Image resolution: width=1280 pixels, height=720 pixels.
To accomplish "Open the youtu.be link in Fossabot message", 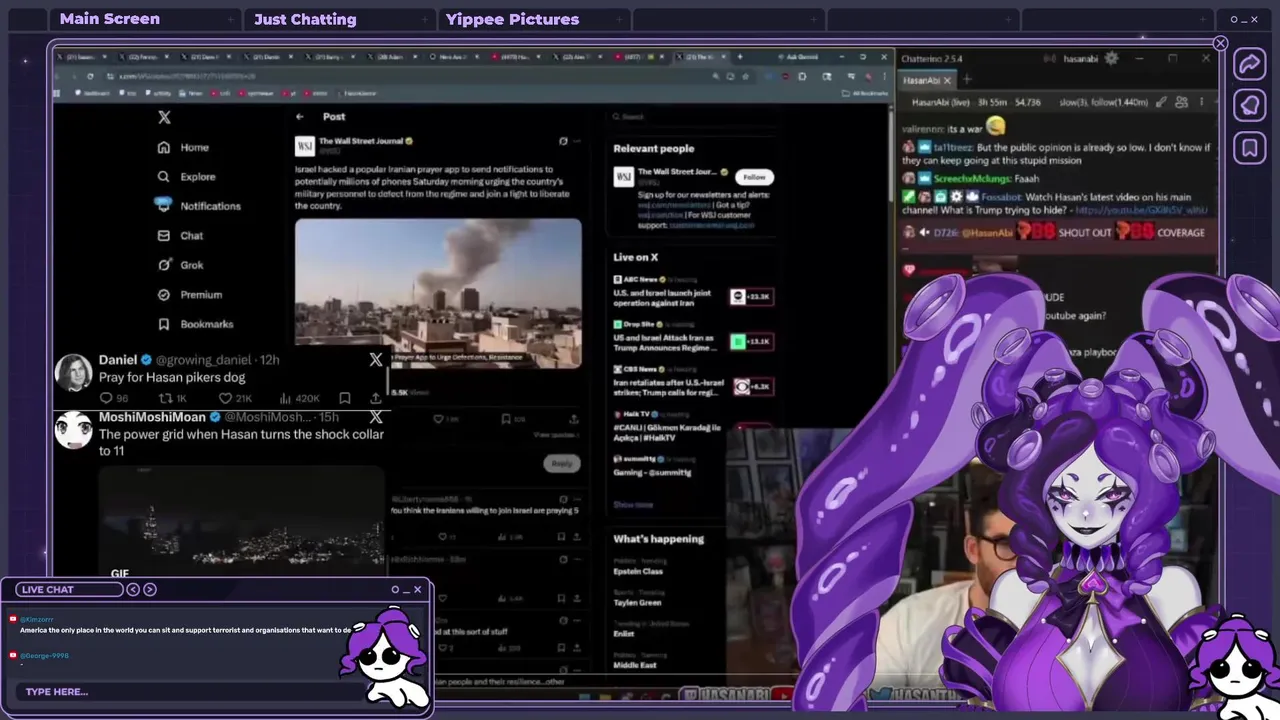I will point(1142,211).
